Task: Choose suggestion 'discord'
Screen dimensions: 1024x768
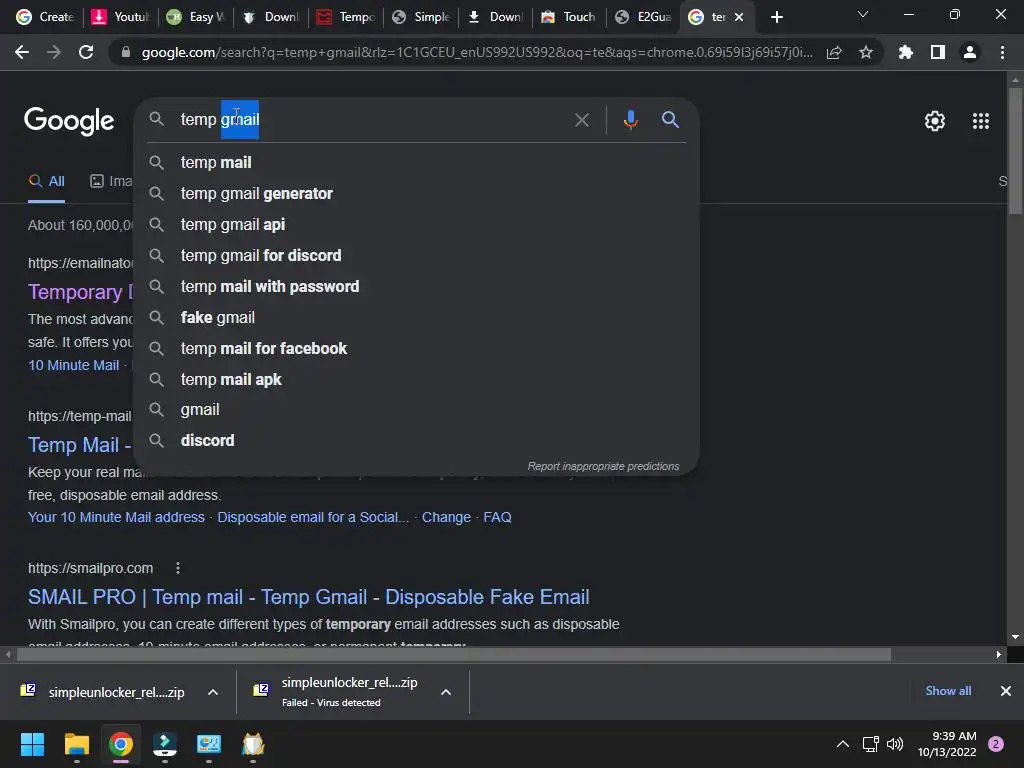Action: click(416, 440)
